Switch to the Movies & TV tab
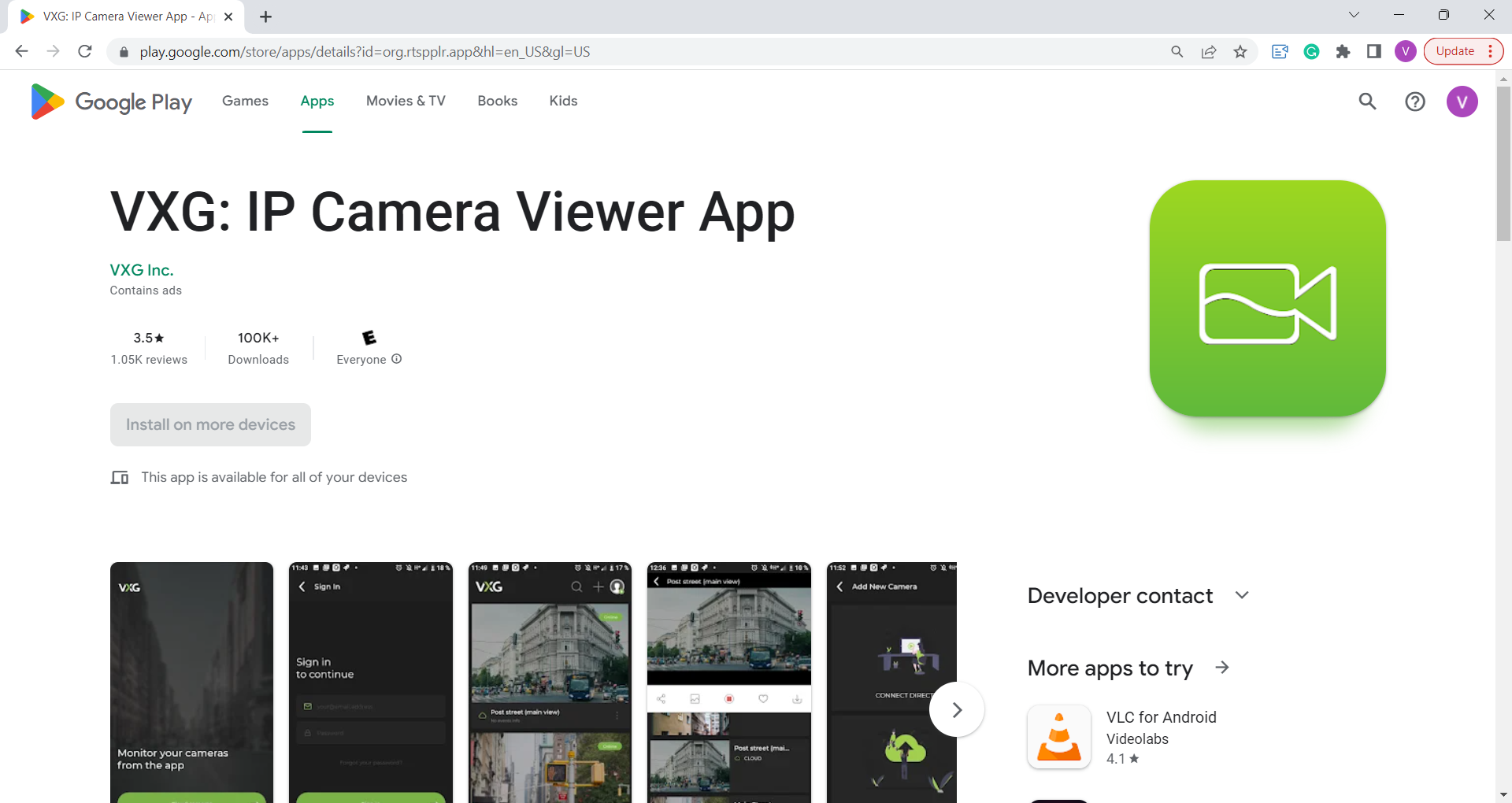Image resolution: width=1512 pixels, height=803 pixels. click(x=406, y=101)
